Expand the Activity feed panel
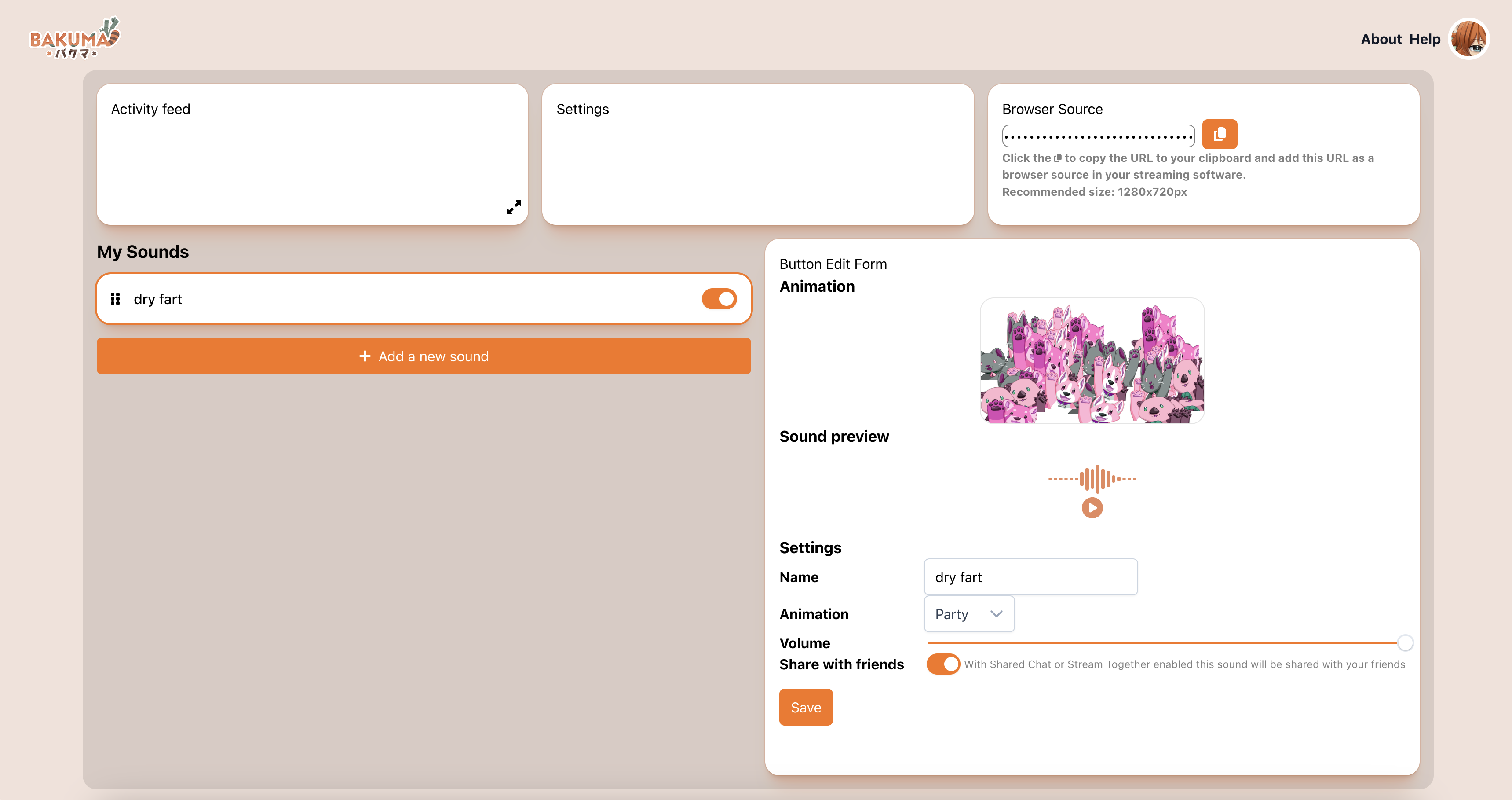The height and width of the screenshot is (800, 1512). [x=514, y=207]
